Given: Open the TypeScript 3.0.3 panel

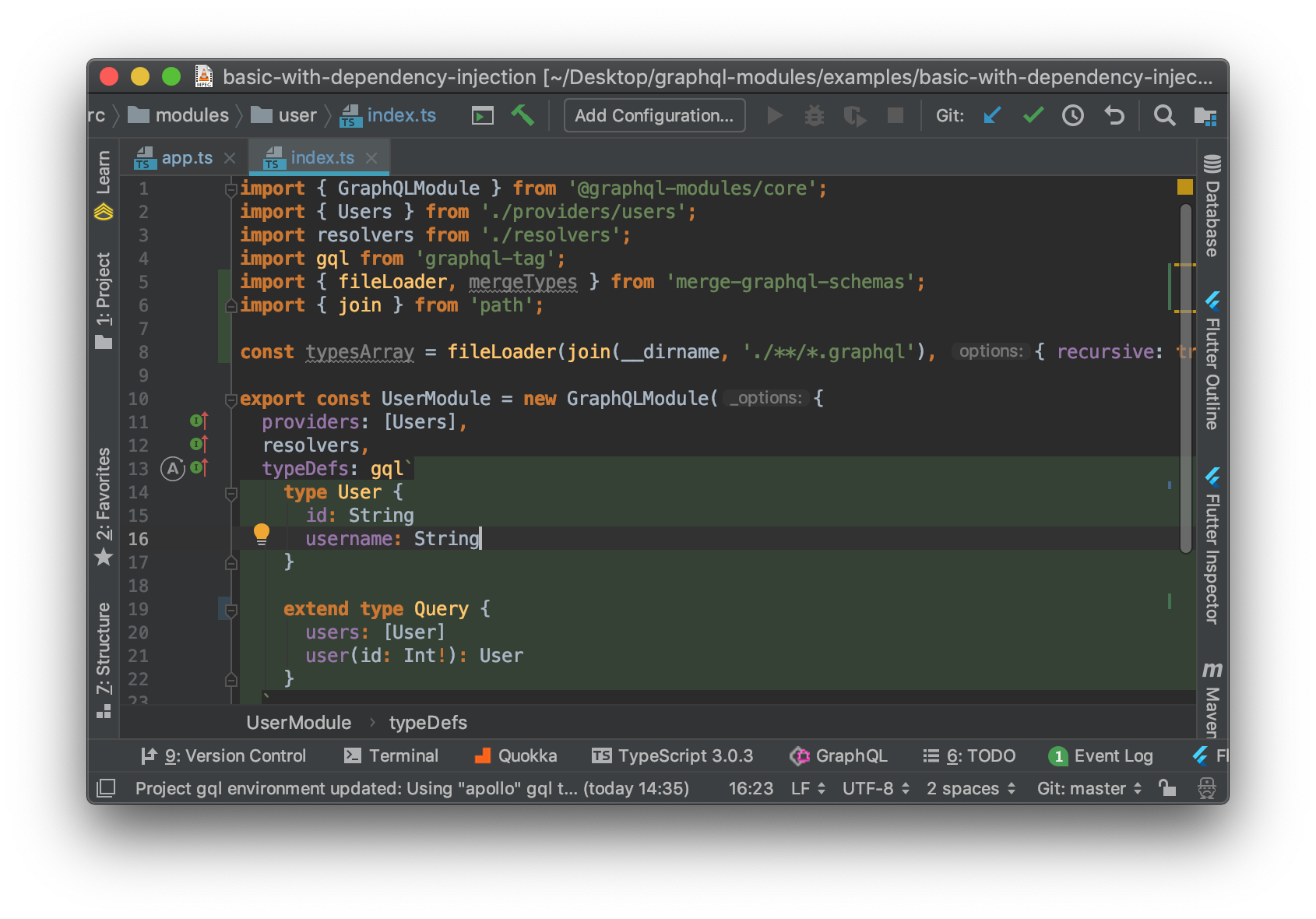Looking at the screenshot, I should point(673,755).
